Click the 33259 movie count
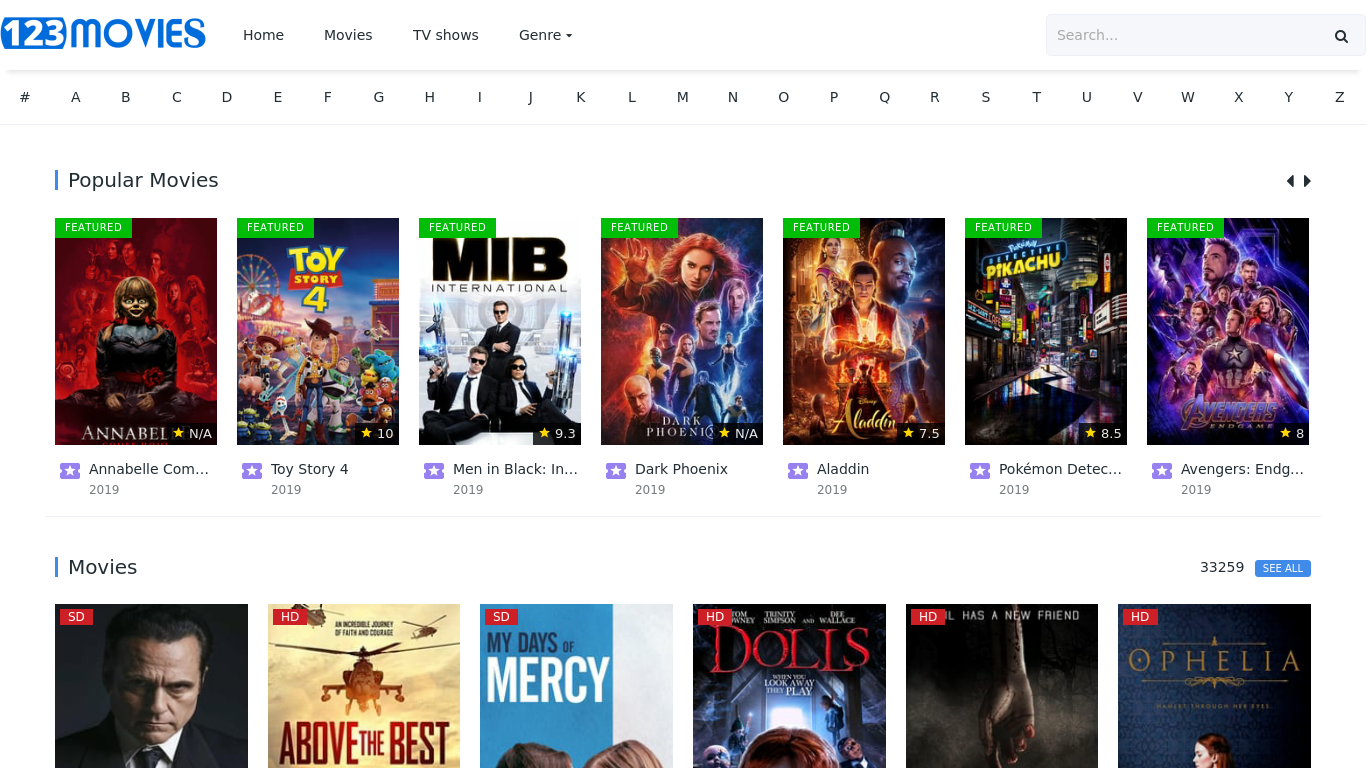Image resolution: width=1366 pixels, height=768 pixels. point(1222,567)
